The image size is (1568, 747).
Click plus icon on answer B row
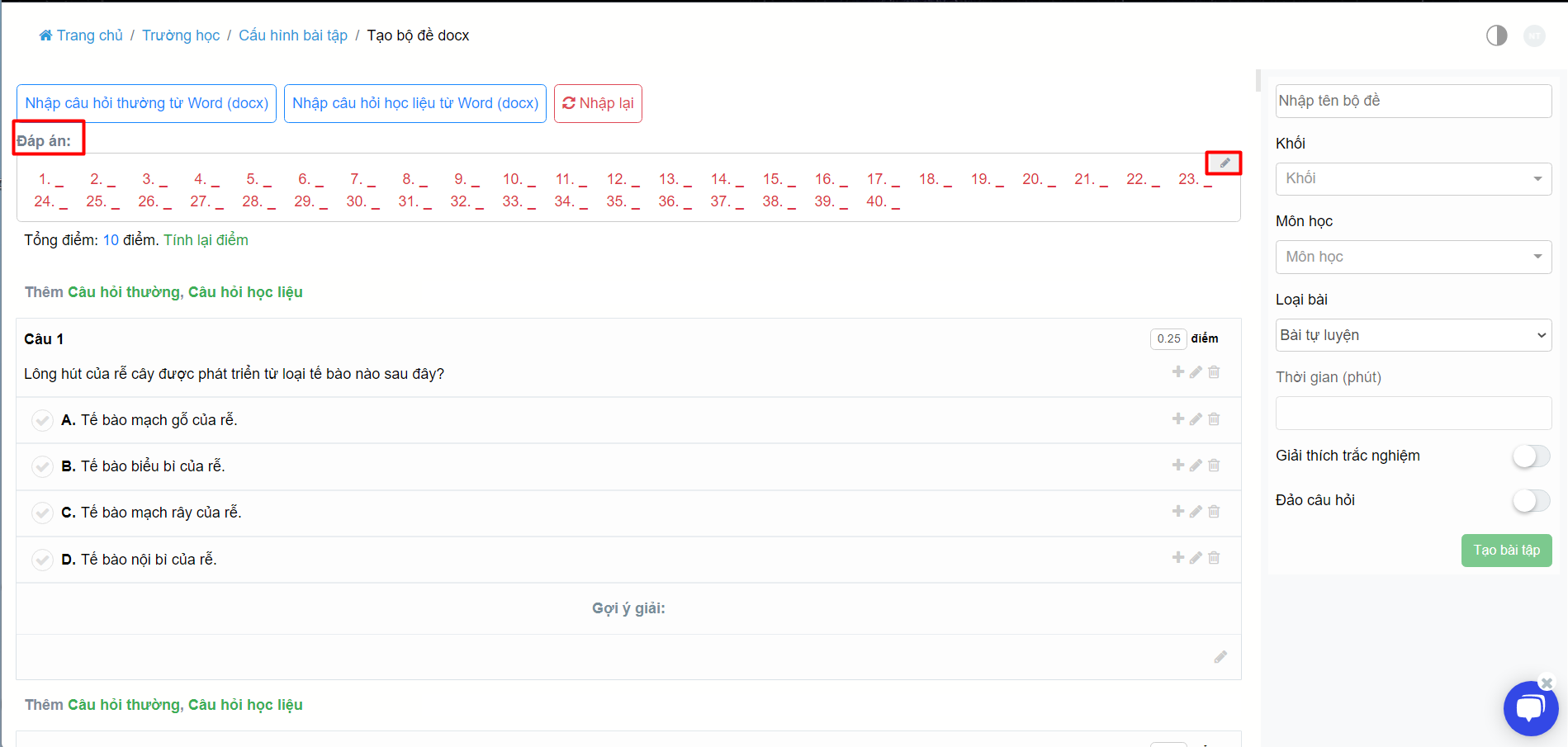click(x=1178, y=466)
